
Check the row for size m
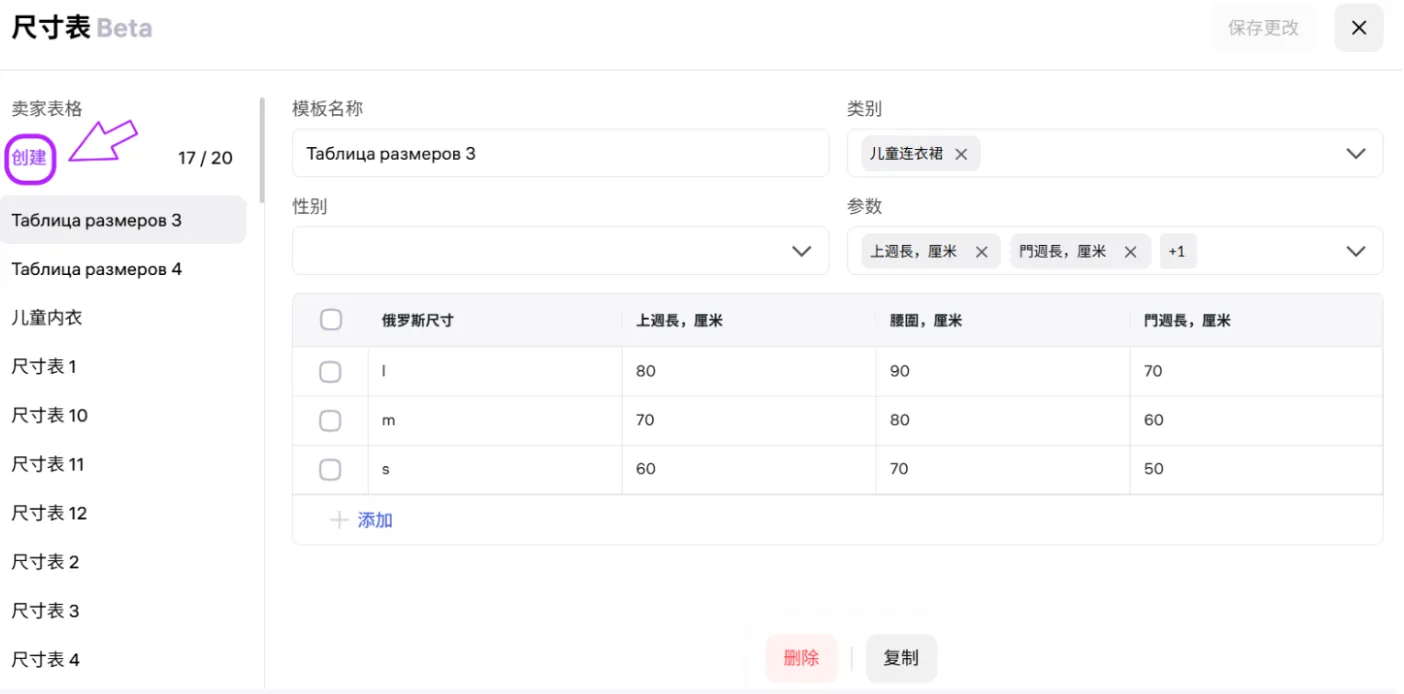pyautogui.click(x=330, y=421)
